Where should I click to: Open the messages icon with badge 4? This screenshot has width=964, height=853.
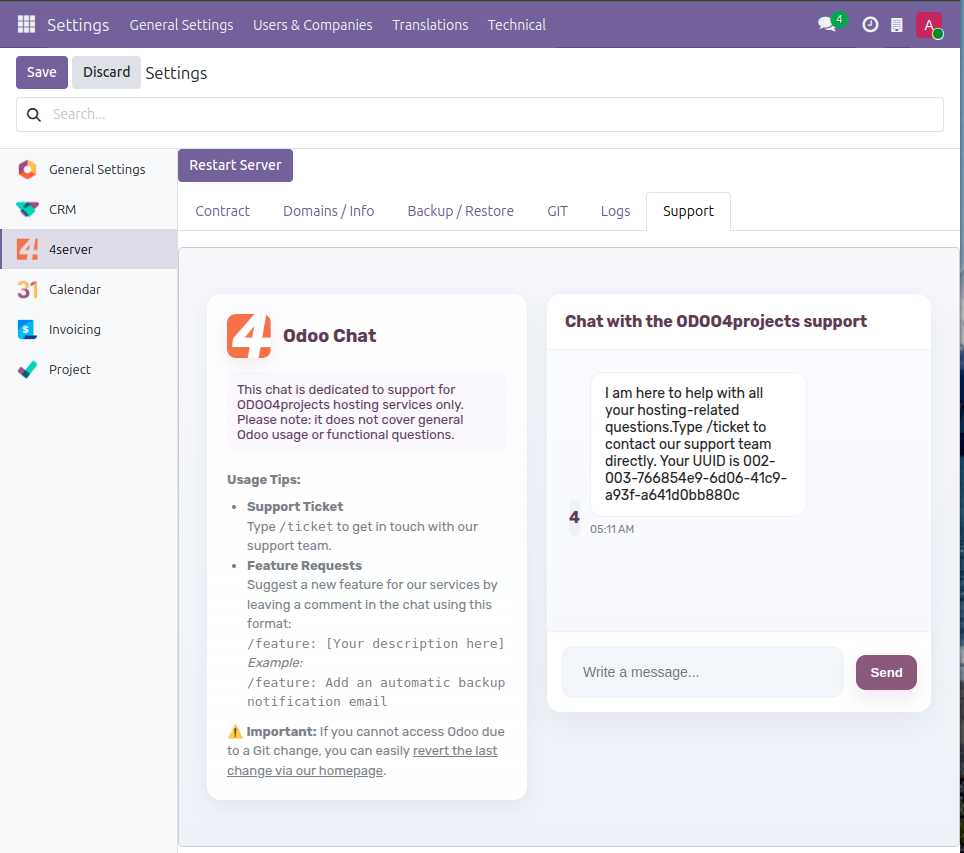828,24
